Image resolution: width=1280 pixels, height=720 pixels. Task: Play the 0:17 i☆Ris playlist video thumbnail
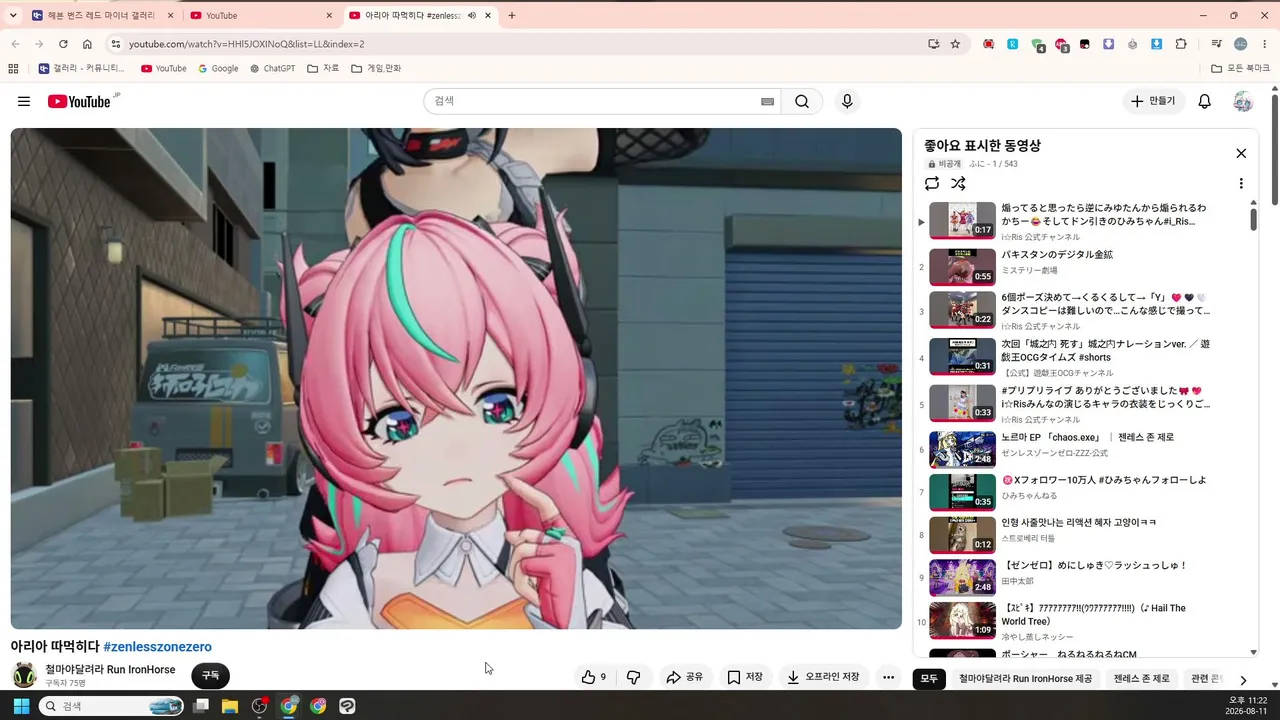click(962, 220)
